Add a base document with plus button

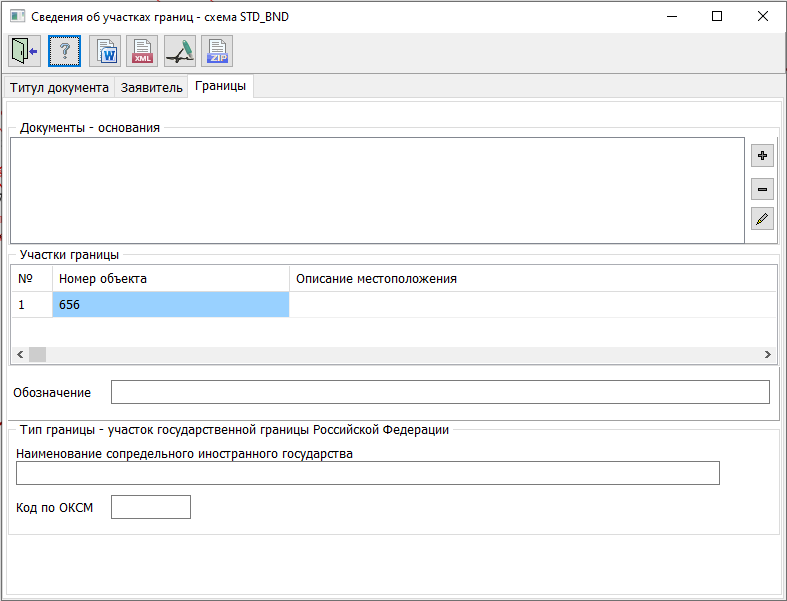(762, 155)
